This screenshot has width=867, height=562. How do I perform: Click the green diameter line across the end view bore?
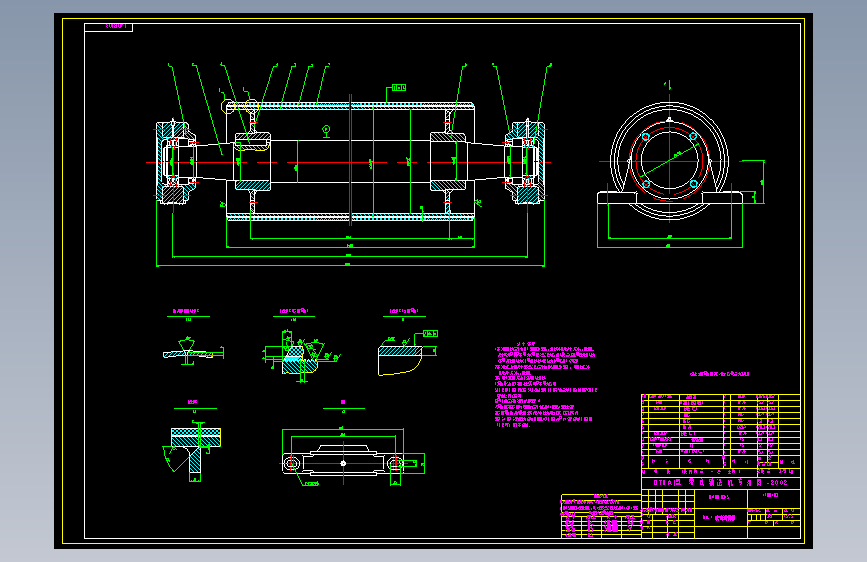[670, 162]
